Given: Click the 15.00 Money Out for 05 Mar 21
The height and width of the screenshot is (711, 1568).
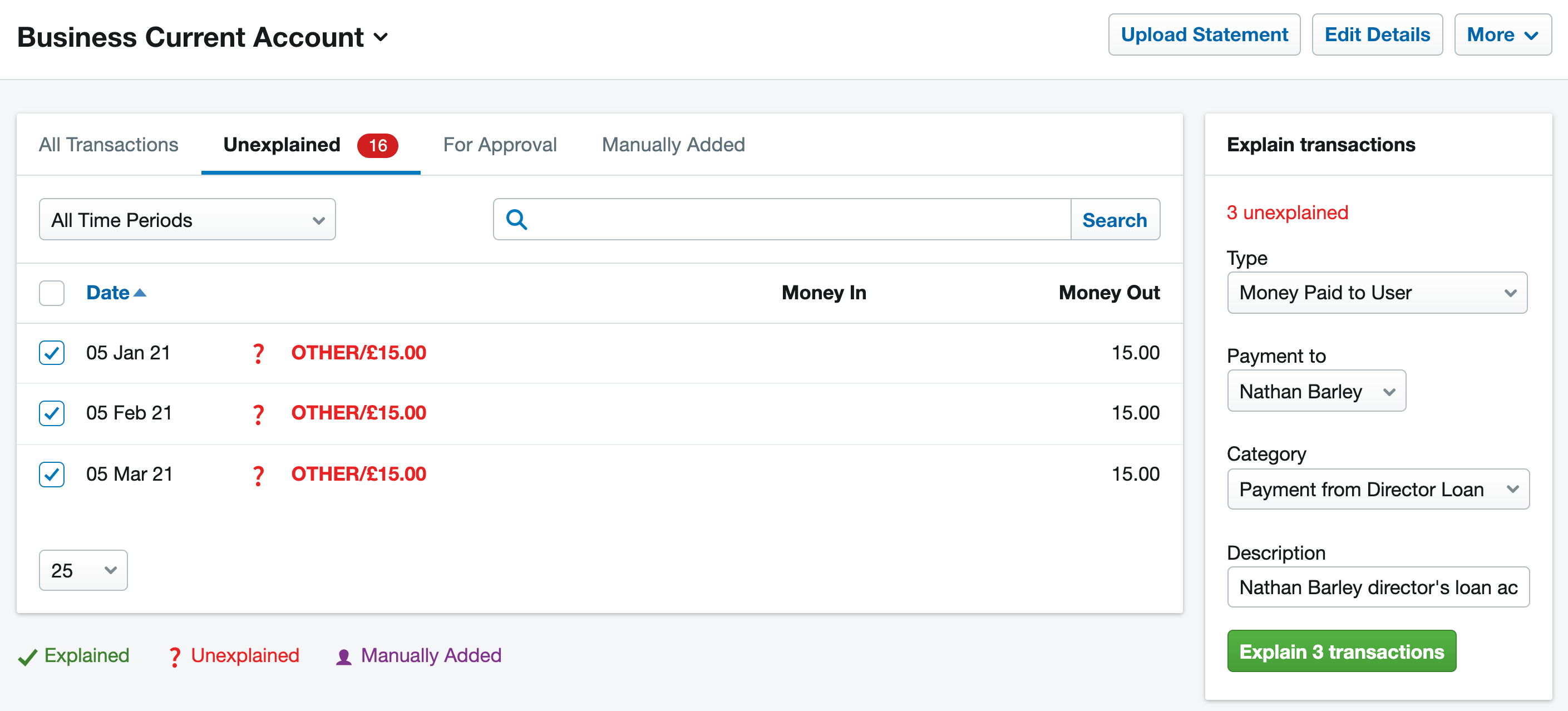Looking at the screenshot, I should (1136, 474).
